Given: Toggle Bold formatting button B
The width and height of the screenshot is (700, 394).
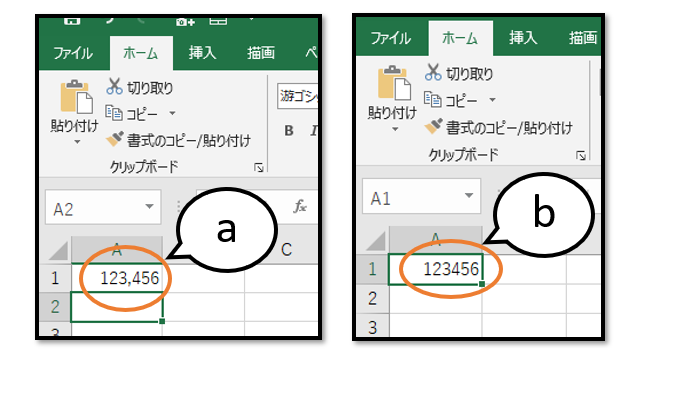Looking at the screenshot, I should 289,131.
